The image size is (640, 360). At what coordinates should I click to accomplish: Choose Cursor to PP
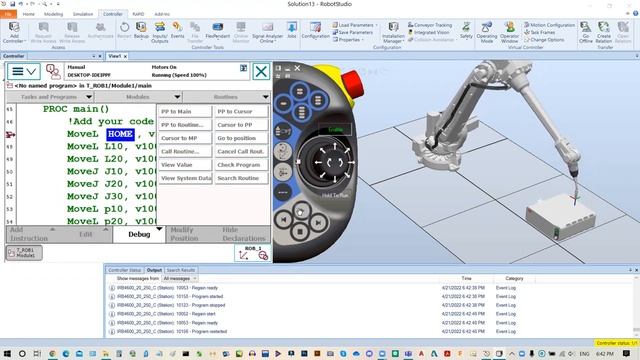[242, 125]
